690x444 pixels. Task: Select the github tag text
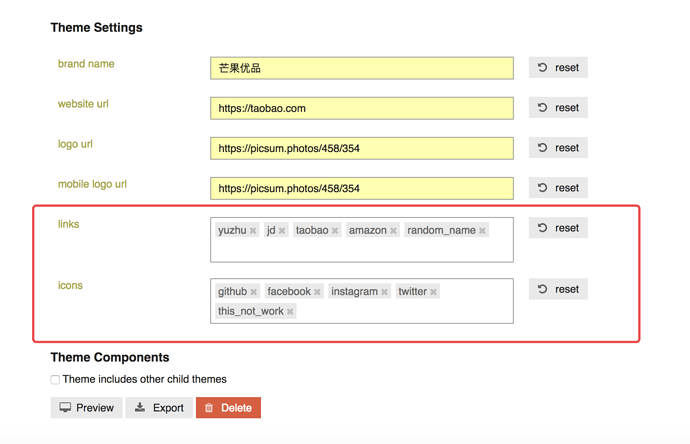point(232,291)
